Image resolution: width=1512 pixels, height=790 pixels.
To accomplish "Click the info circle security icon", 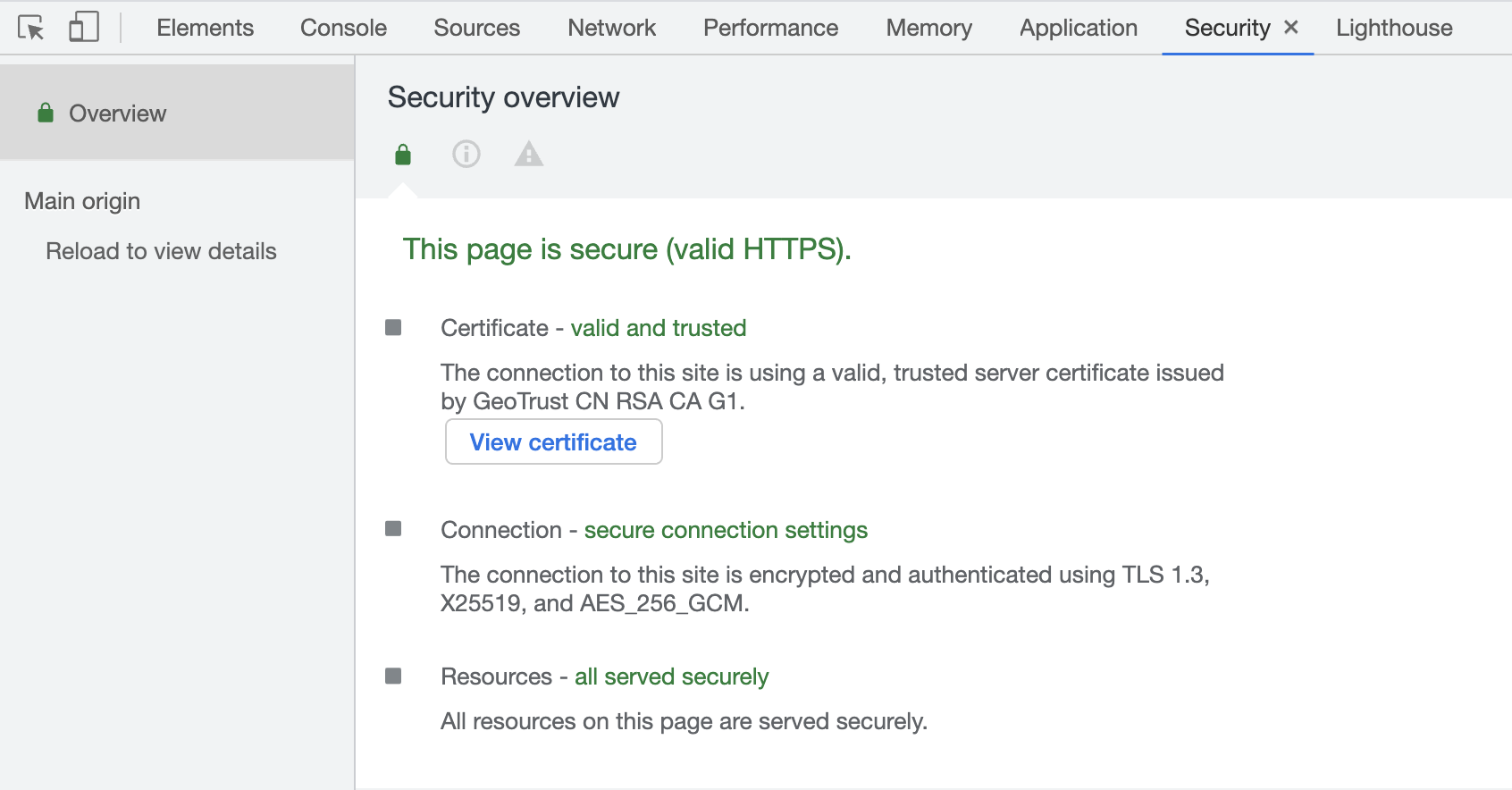I will pos(466,155).
